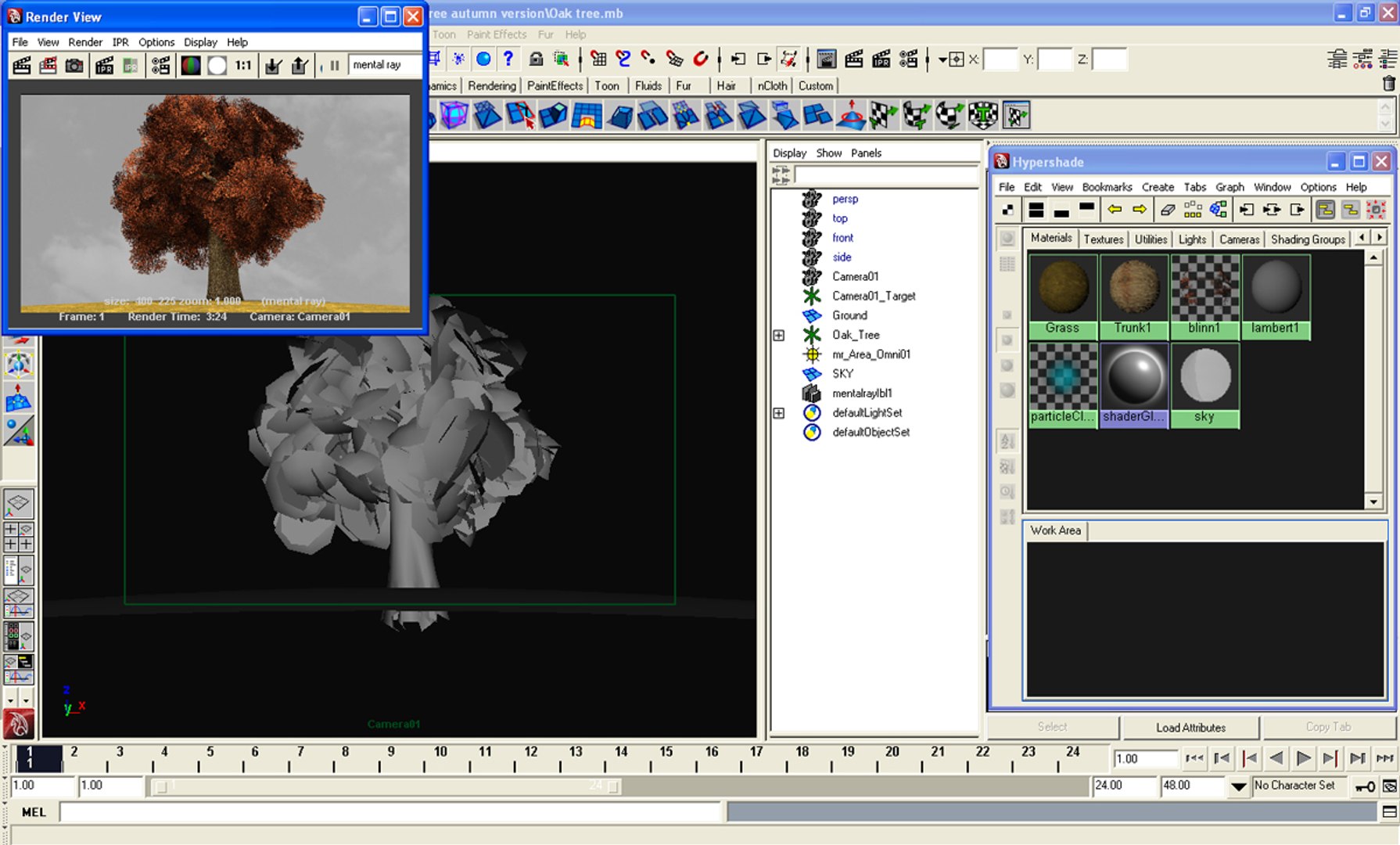Click the Work Area tab in Hypershade
1400x845 pixels.
click(1055, 530)
